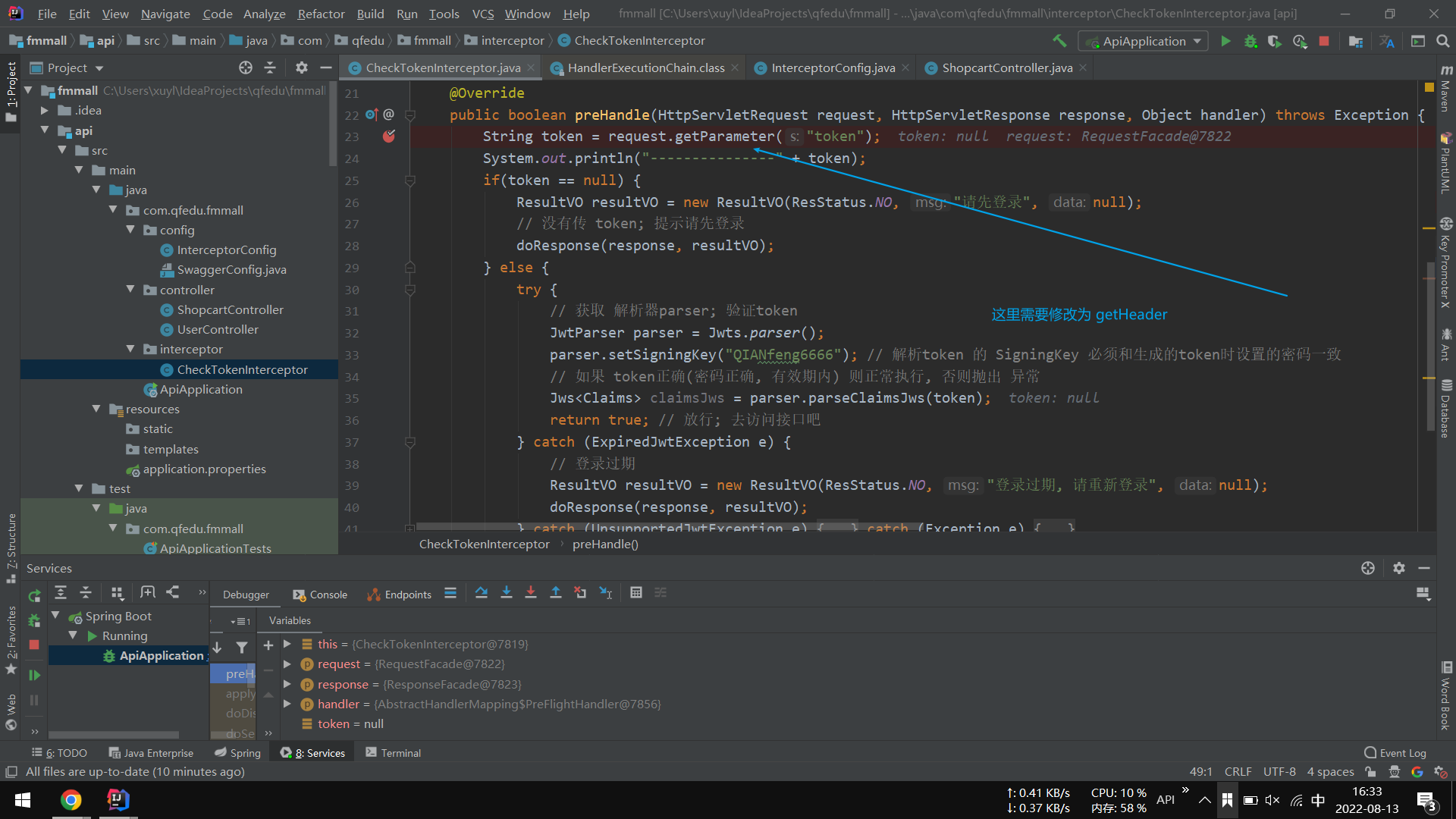Open Project panel settings gear
Viewport: 1456px width, 819px height.
pyautogui.click(x=302, y=68)
